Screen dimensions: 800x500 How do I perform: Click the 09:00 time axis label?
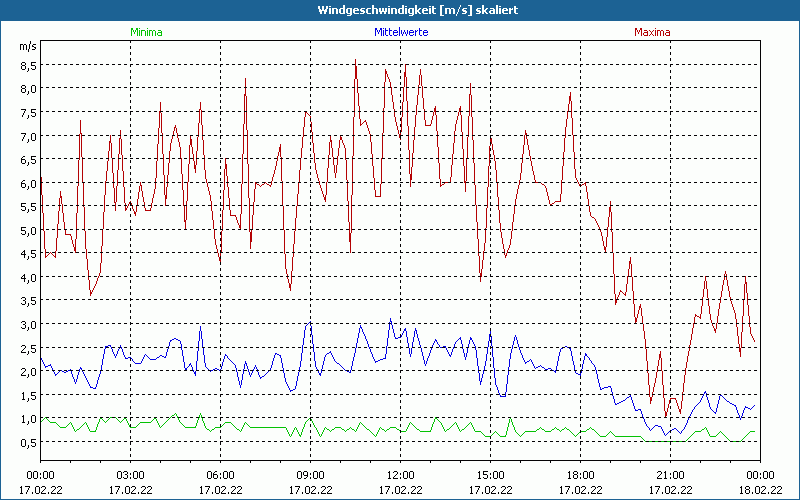point(311,476)
